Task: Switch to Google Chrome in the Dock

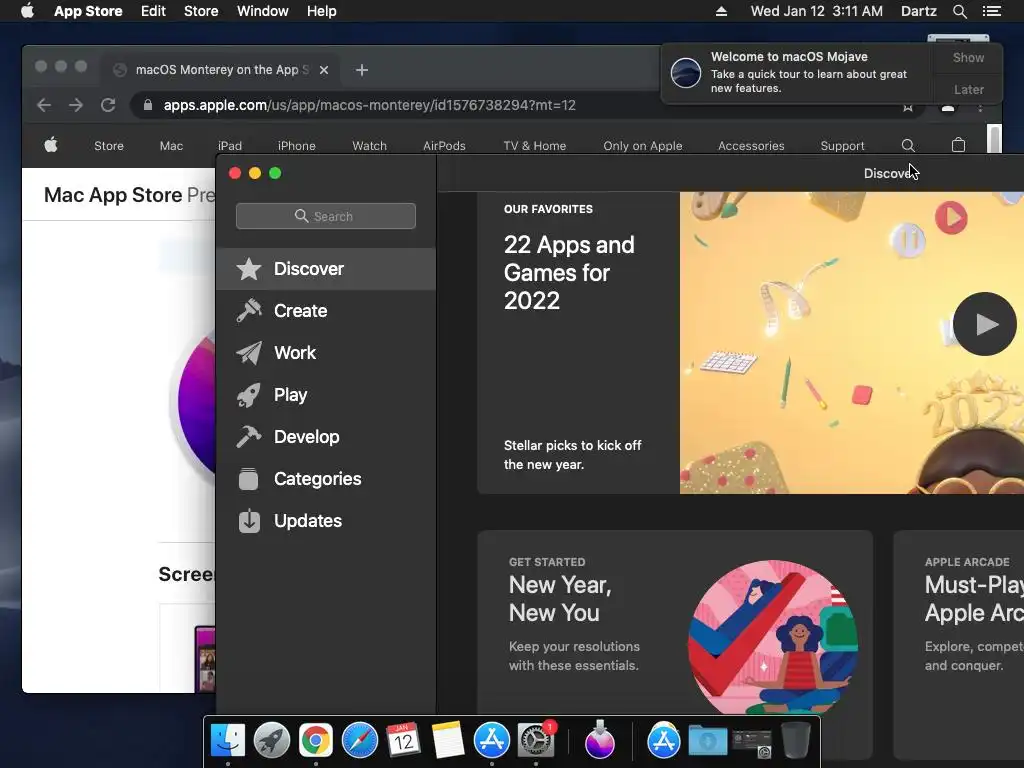Action: [x=315, y=740]
